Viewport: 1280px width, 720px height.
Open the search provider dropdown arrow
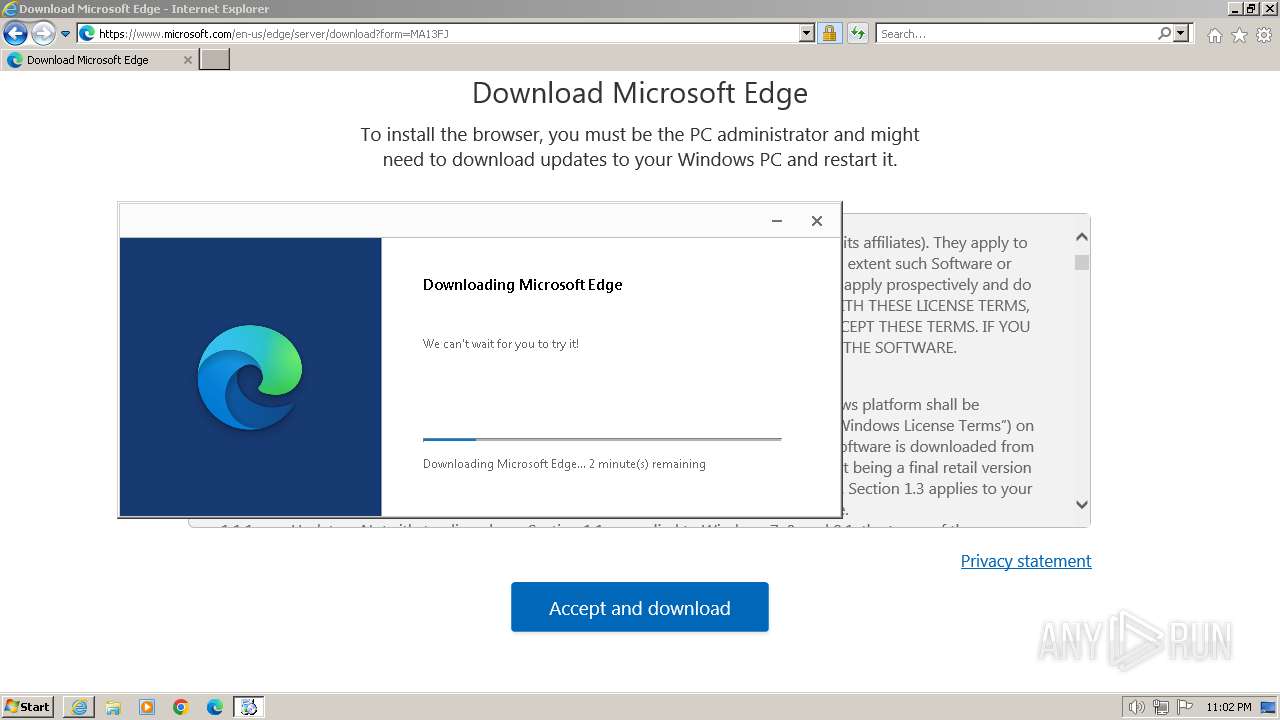click(1181, 34)
